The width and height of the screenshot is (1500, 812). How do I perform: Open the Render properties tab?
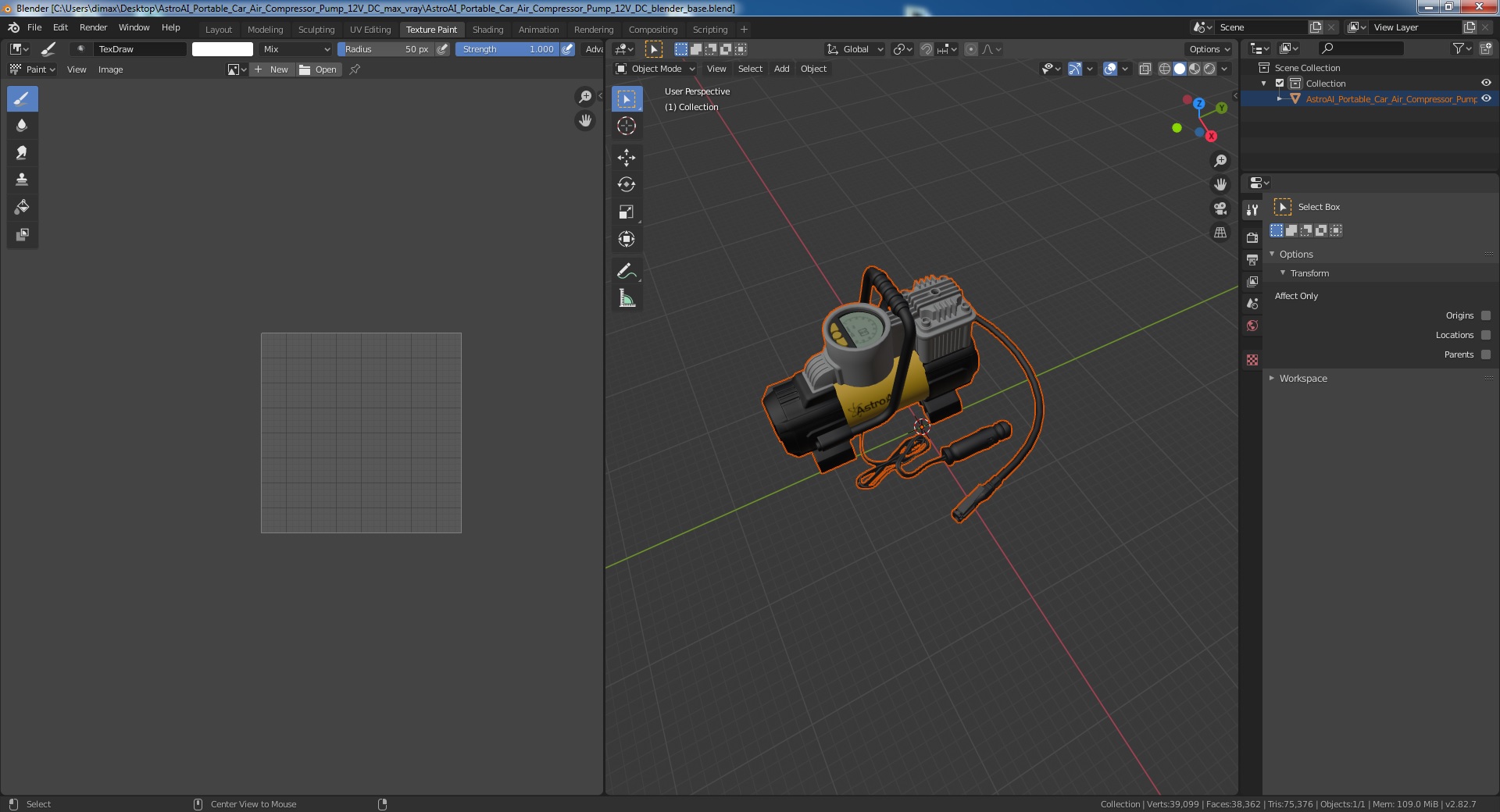point(1252,237)
